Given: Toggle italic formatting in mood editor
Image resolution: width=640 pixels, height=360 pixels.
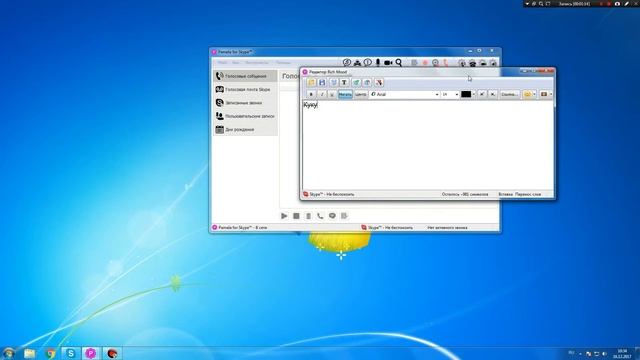Looking at the screenshot, I should tap(322, 94).
